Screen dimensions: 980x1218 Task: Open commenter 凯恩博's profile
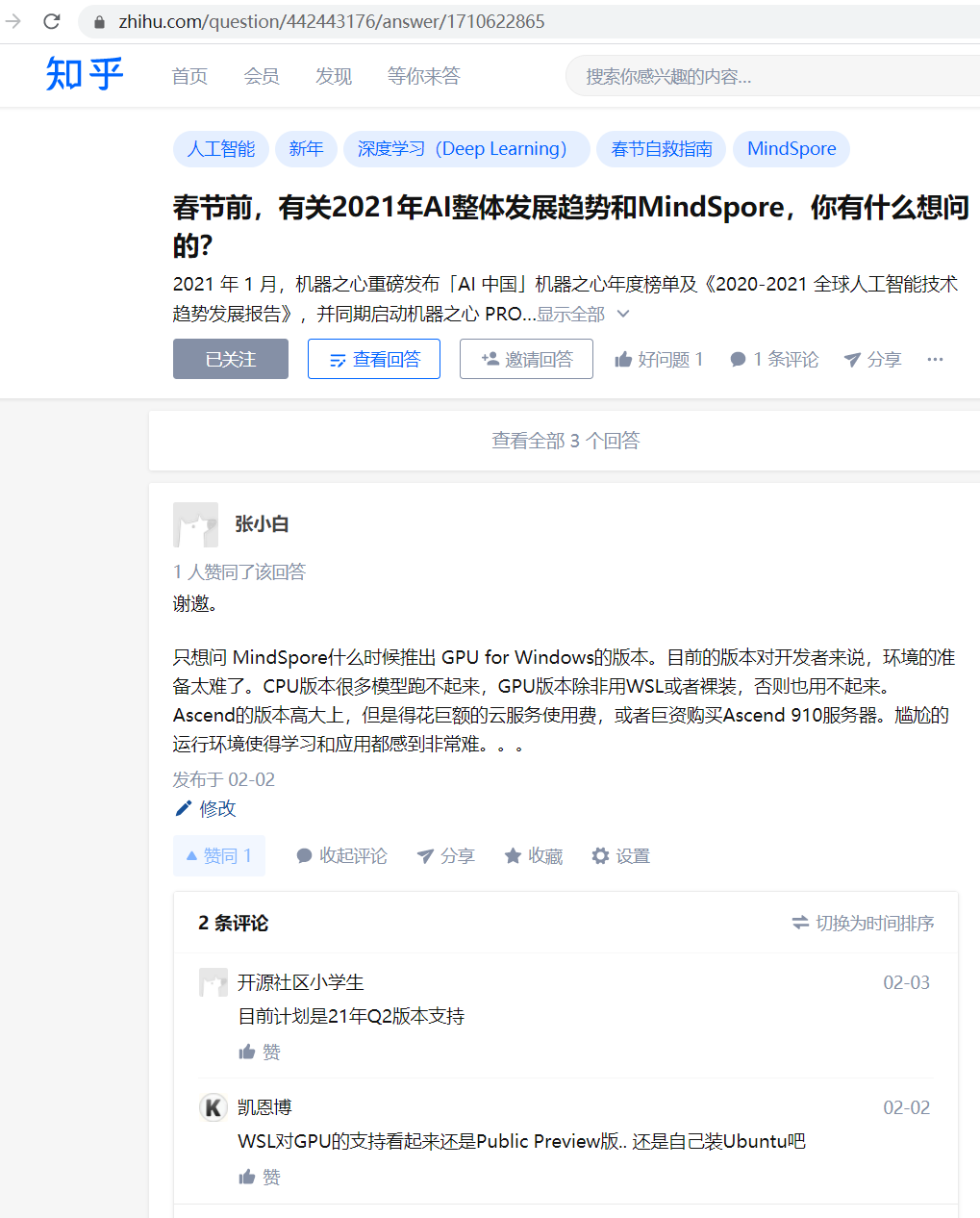pos(264,1107)
